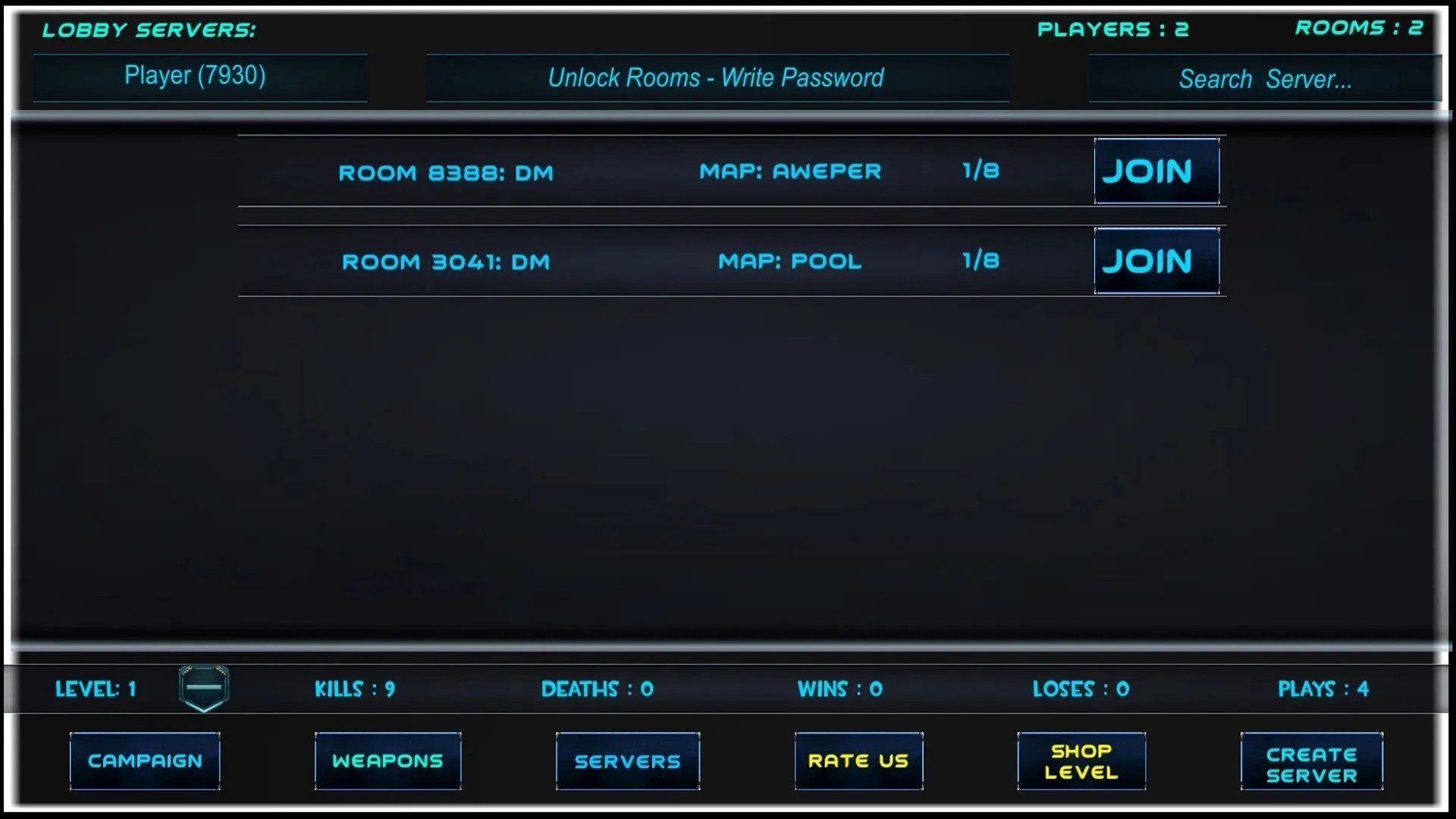The height and width of the screenshot is (819, 1456).
Task: Click the Search Server input field
Action: click(1266, 78)
